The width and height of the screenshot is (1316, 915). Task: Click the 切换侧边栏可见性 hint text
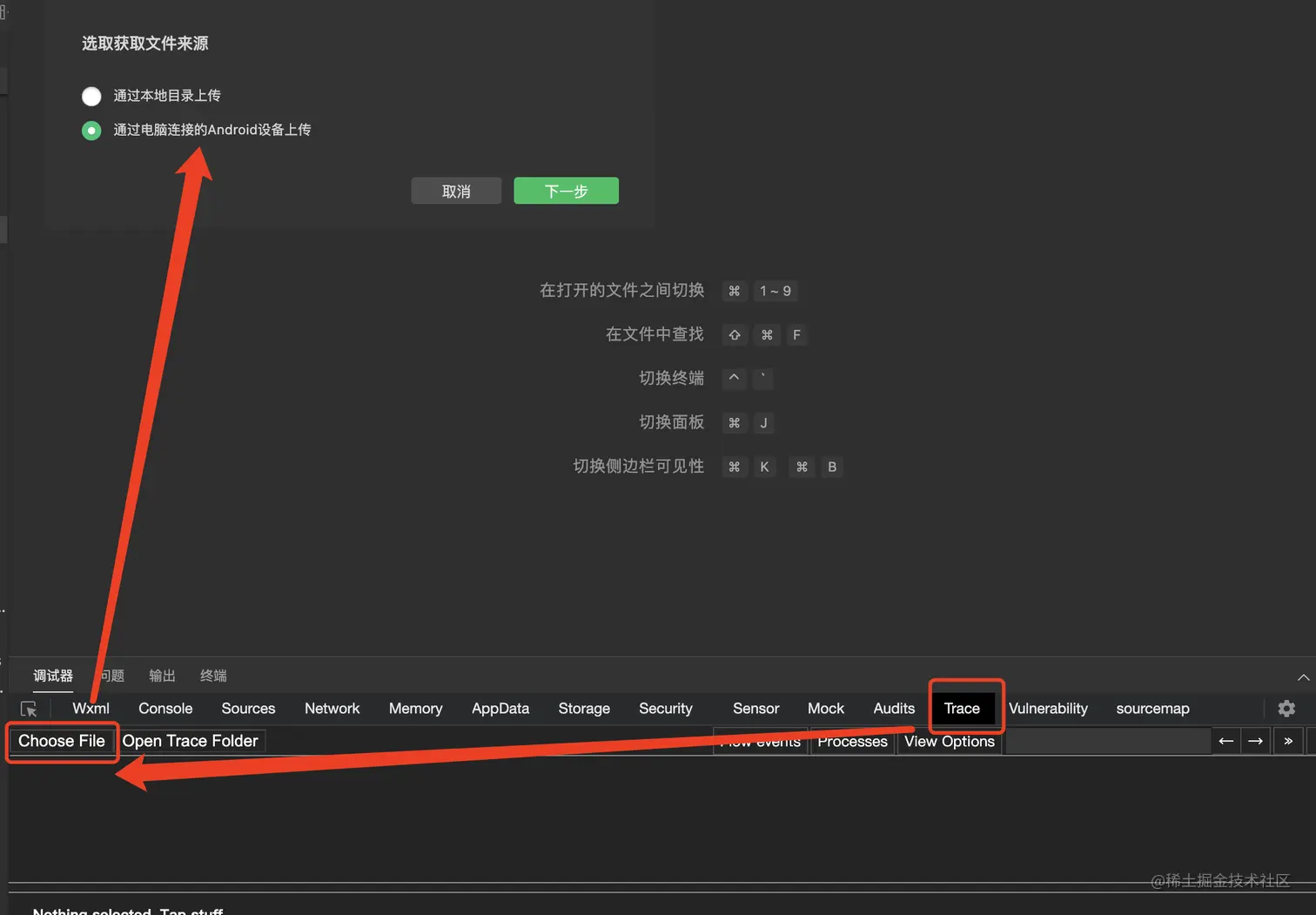(638, 467)
